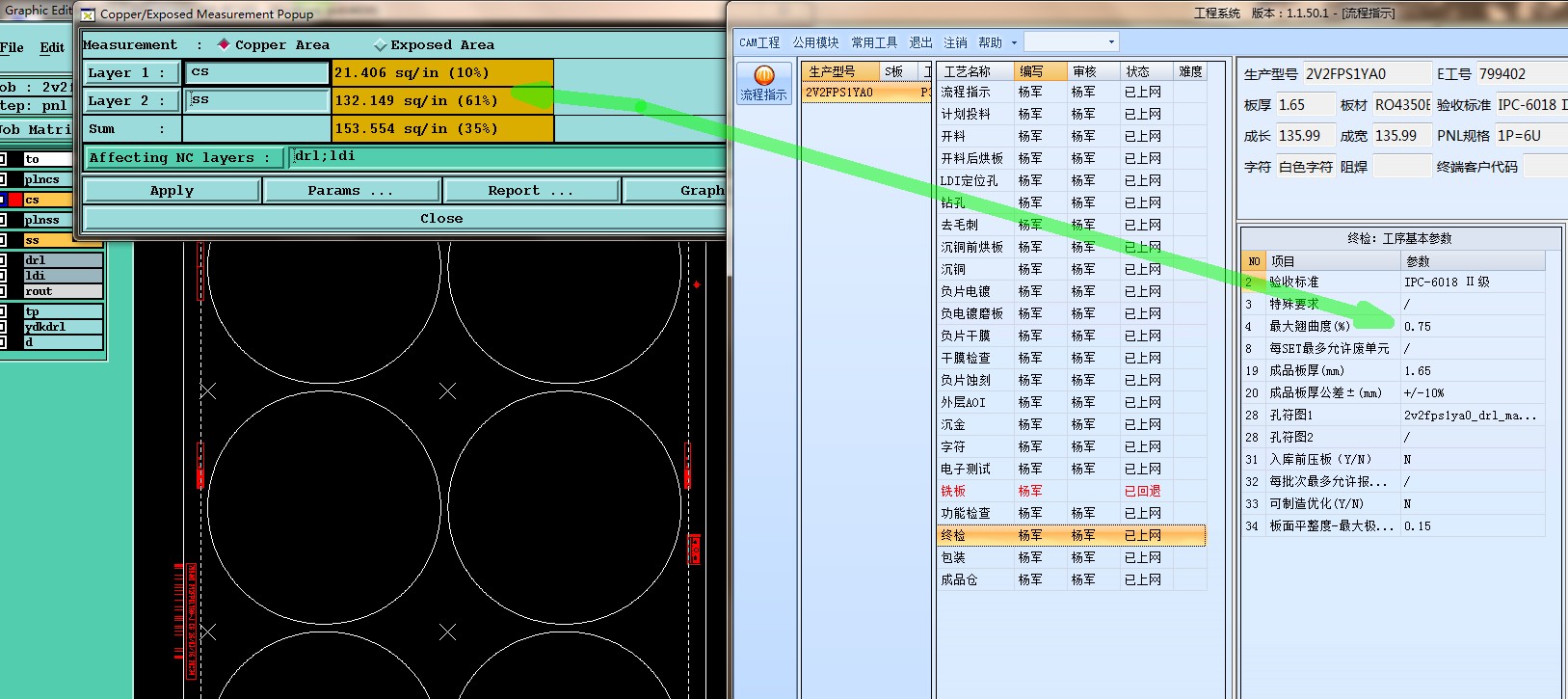Image resolution: width=1568 pixels, height=699 pixels.
Task: Click the 退出 menu item
Action: pyautogui.click(x=920, y=42)
